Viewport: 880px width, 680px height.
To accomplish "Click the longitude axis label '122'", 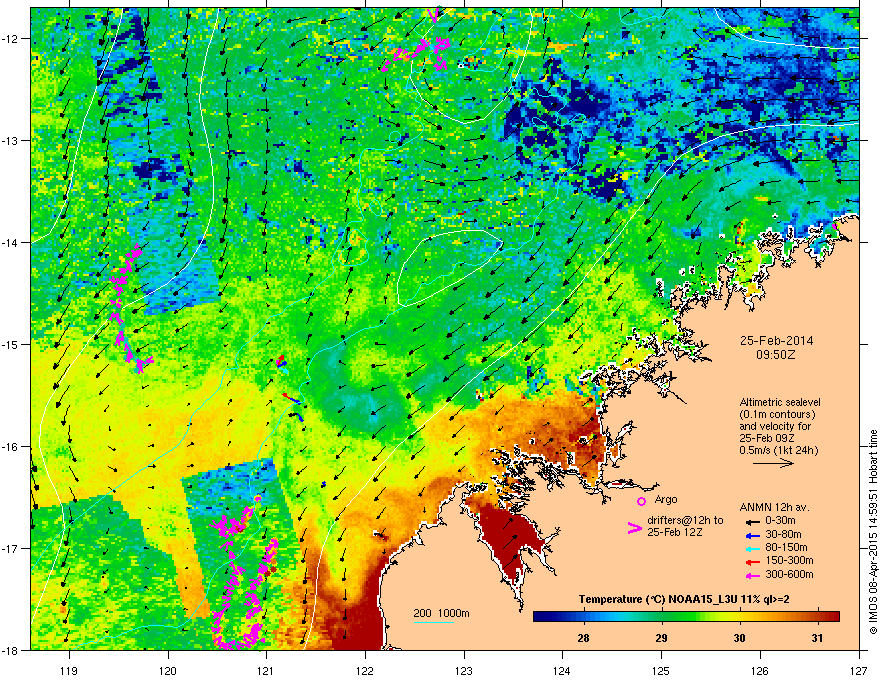I will click(x=365, y=670).
